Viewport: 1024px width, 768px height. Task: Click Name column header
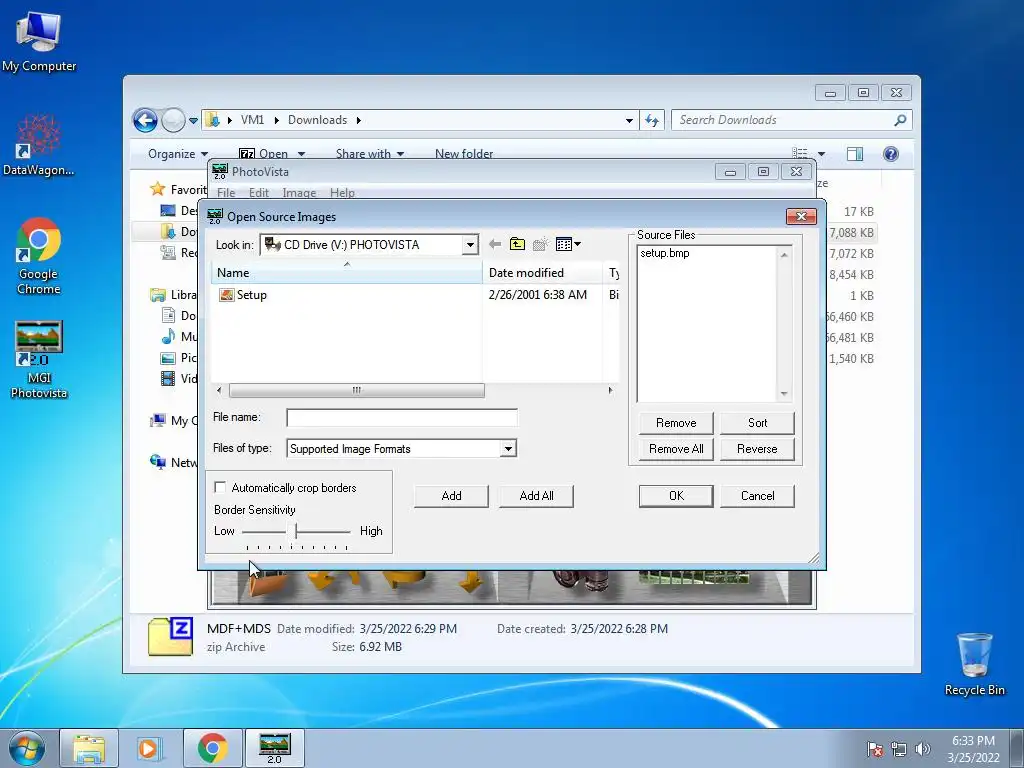coord(346,272)
